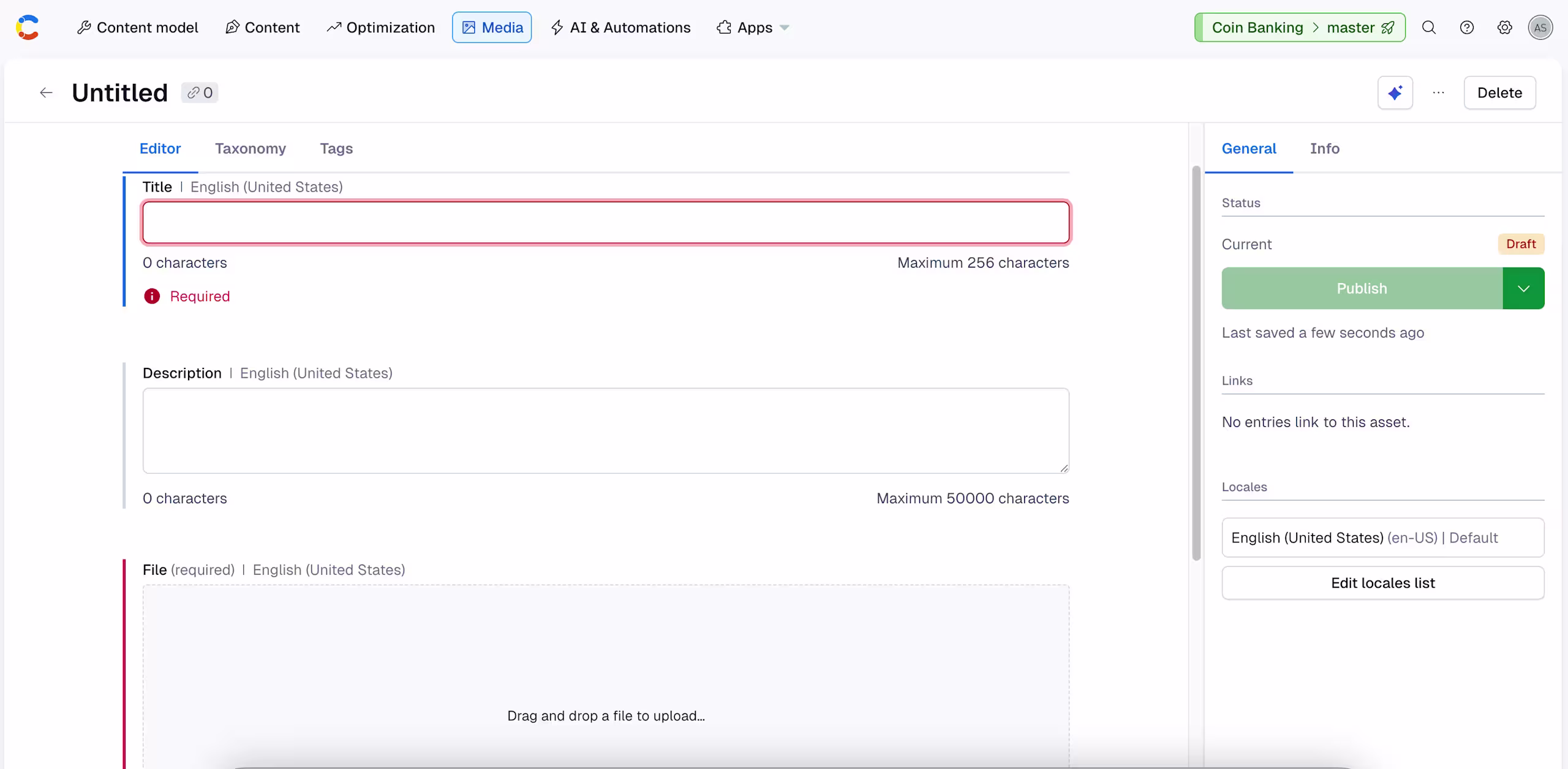The image size is (1568, 769).
Task: Click the Required error info icon
Action: [x=152, y=296]
